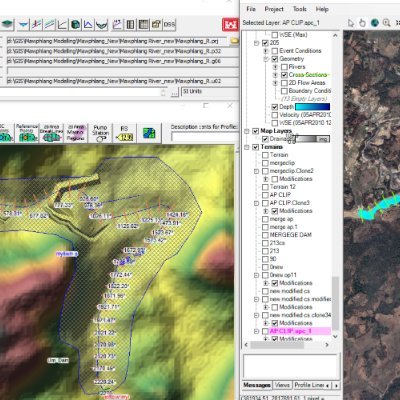Select the 2D Area Break Lines tool
The width and height of the screenshot is (400, 400).
coord(51,133)
